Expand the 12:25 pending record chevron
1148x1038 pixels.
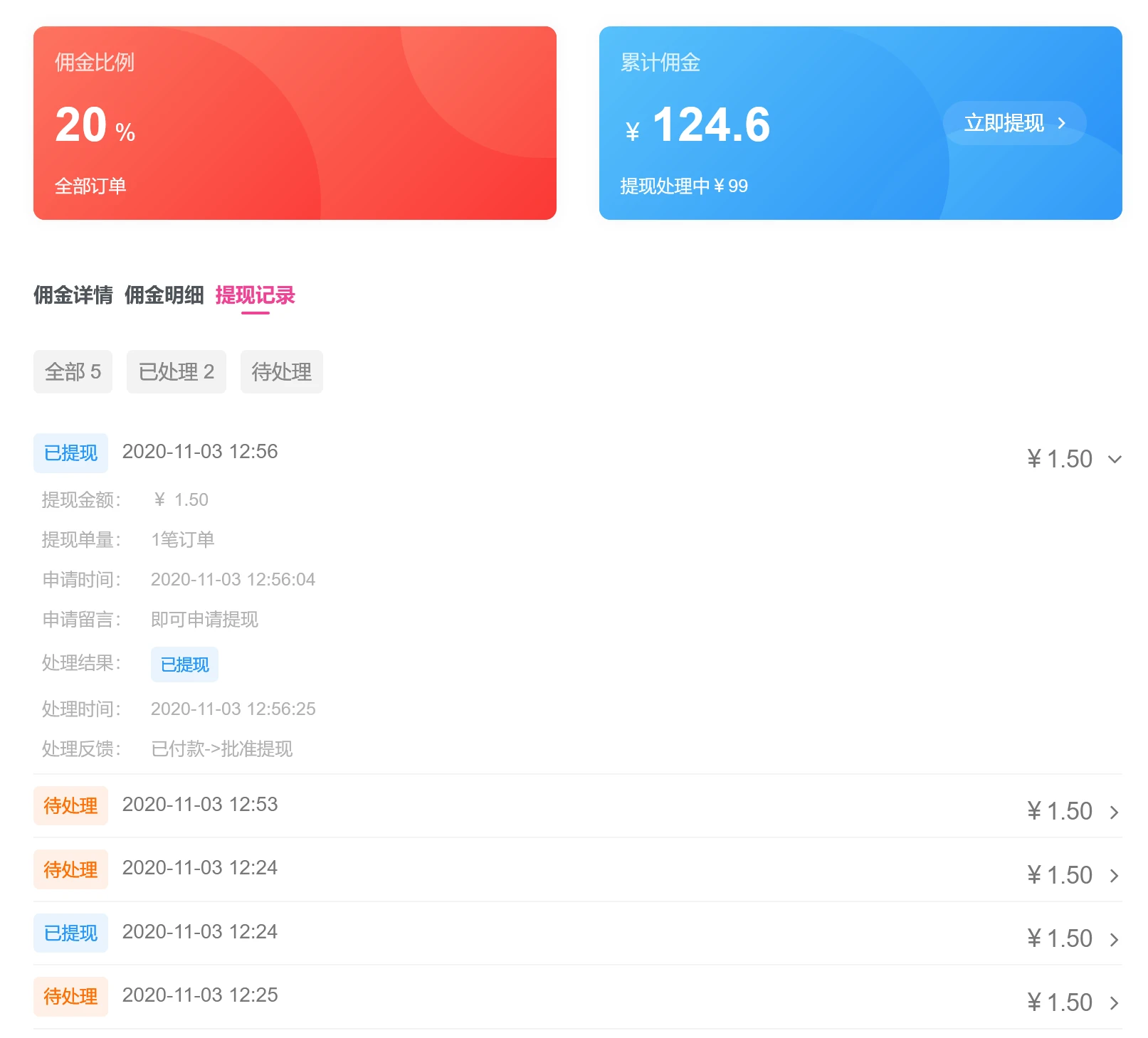[x=1115, y=1003]
